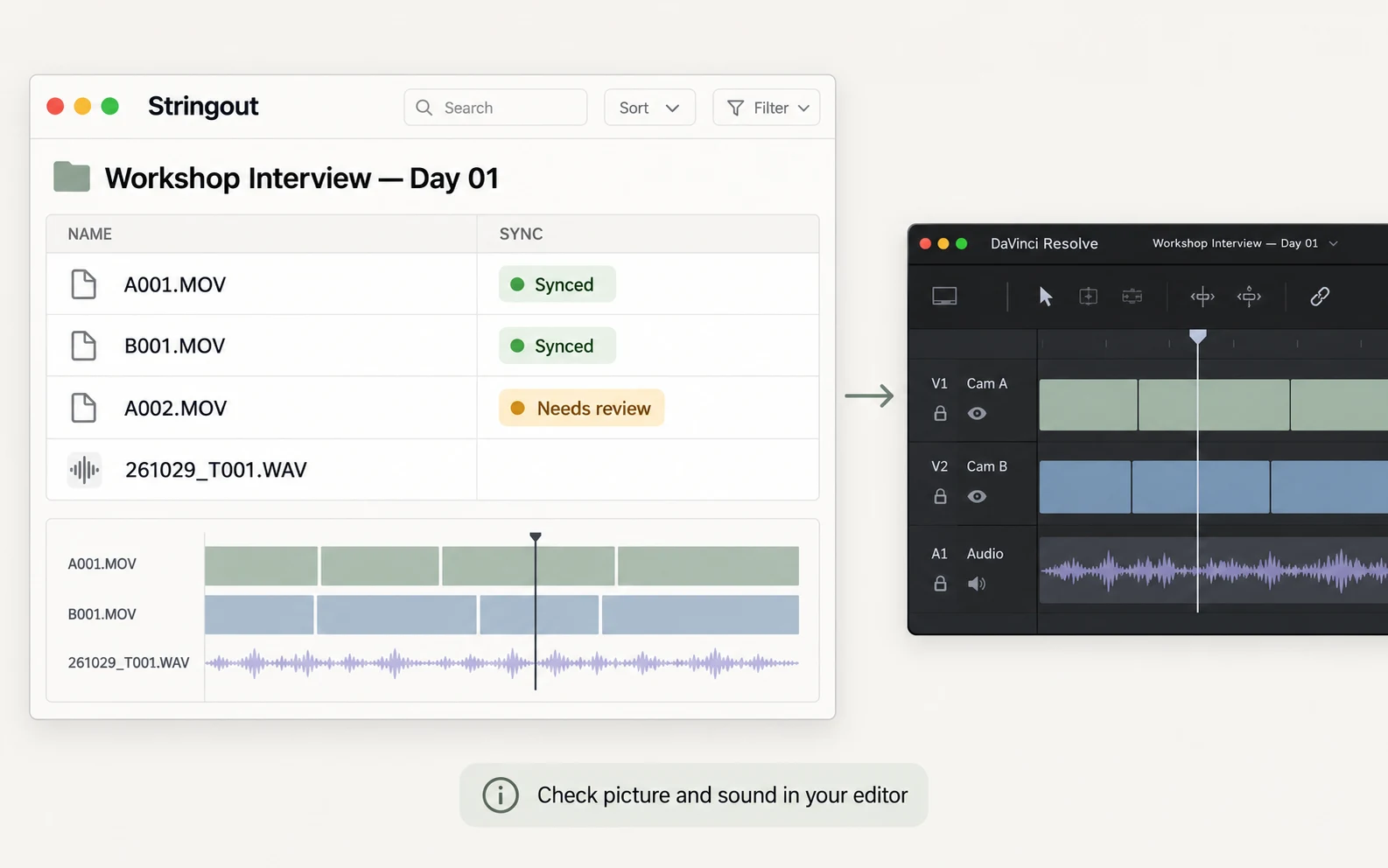Click the Needs review badge for A002.MOV
1388x868 pixels.
582,408
